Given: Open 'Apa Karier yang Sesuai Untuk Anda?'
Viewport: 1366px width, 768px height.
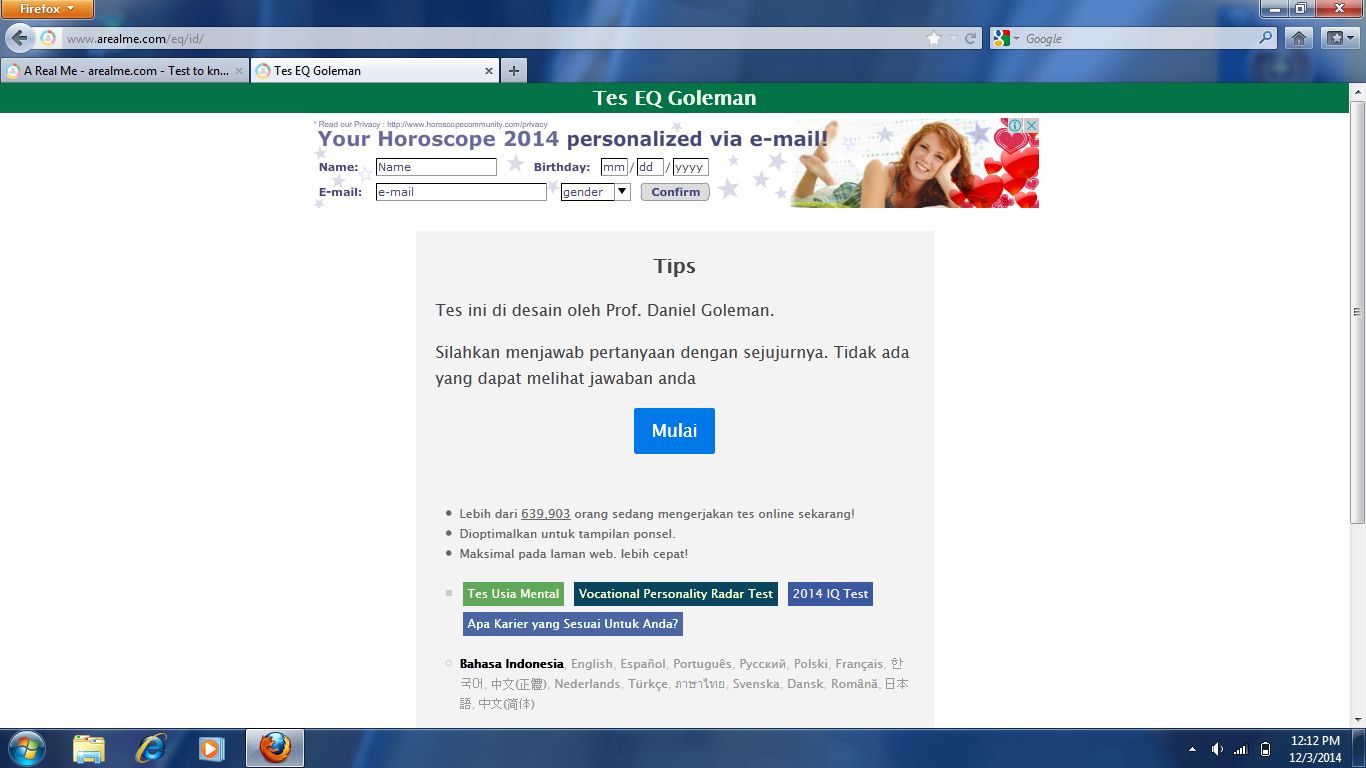Looking at the screenshot, I should [573, 624].
